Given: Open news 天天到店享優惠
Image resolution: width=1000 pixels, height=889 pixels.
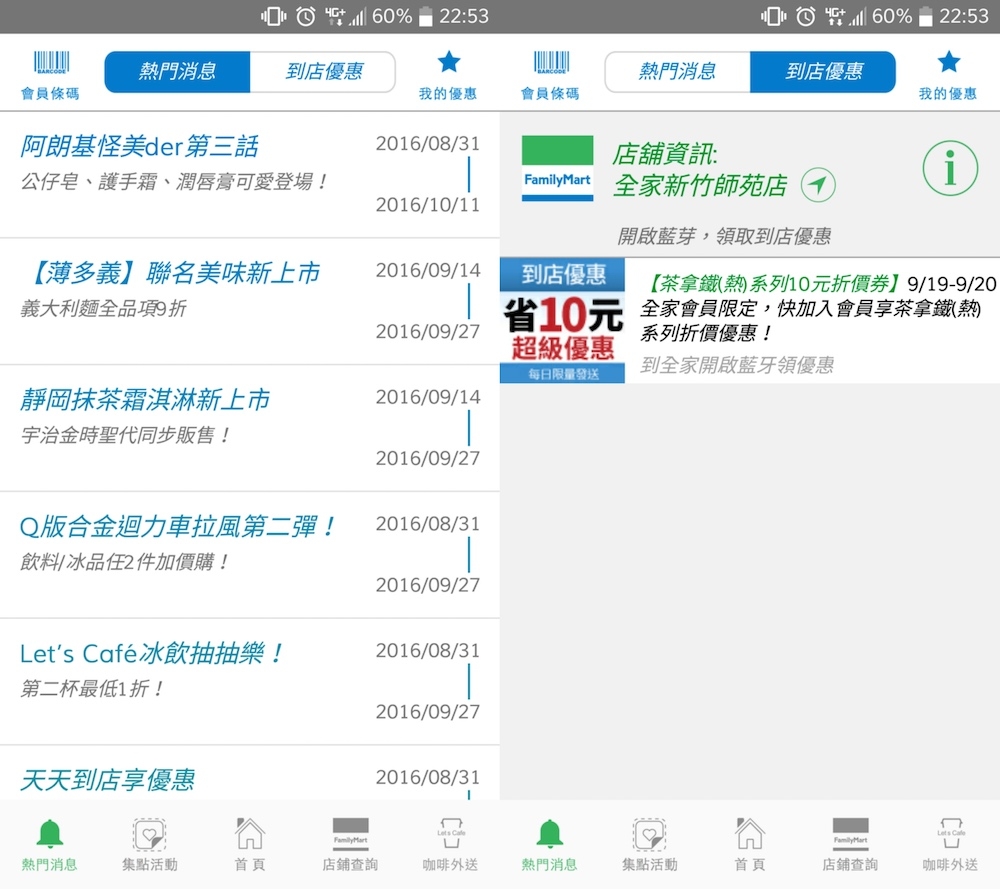Looking at the screenshot, I should [x=249, y=774].
